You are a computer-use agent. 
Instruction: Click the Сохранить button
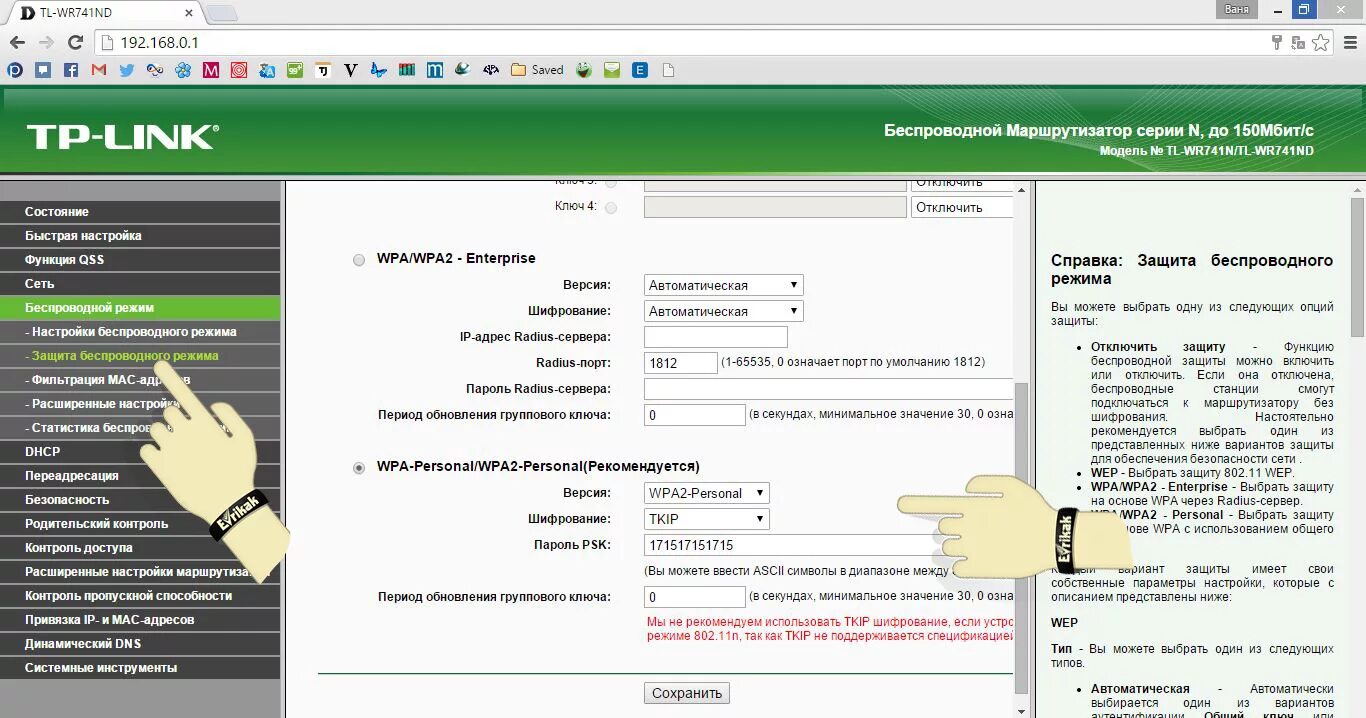click(687, 693)
